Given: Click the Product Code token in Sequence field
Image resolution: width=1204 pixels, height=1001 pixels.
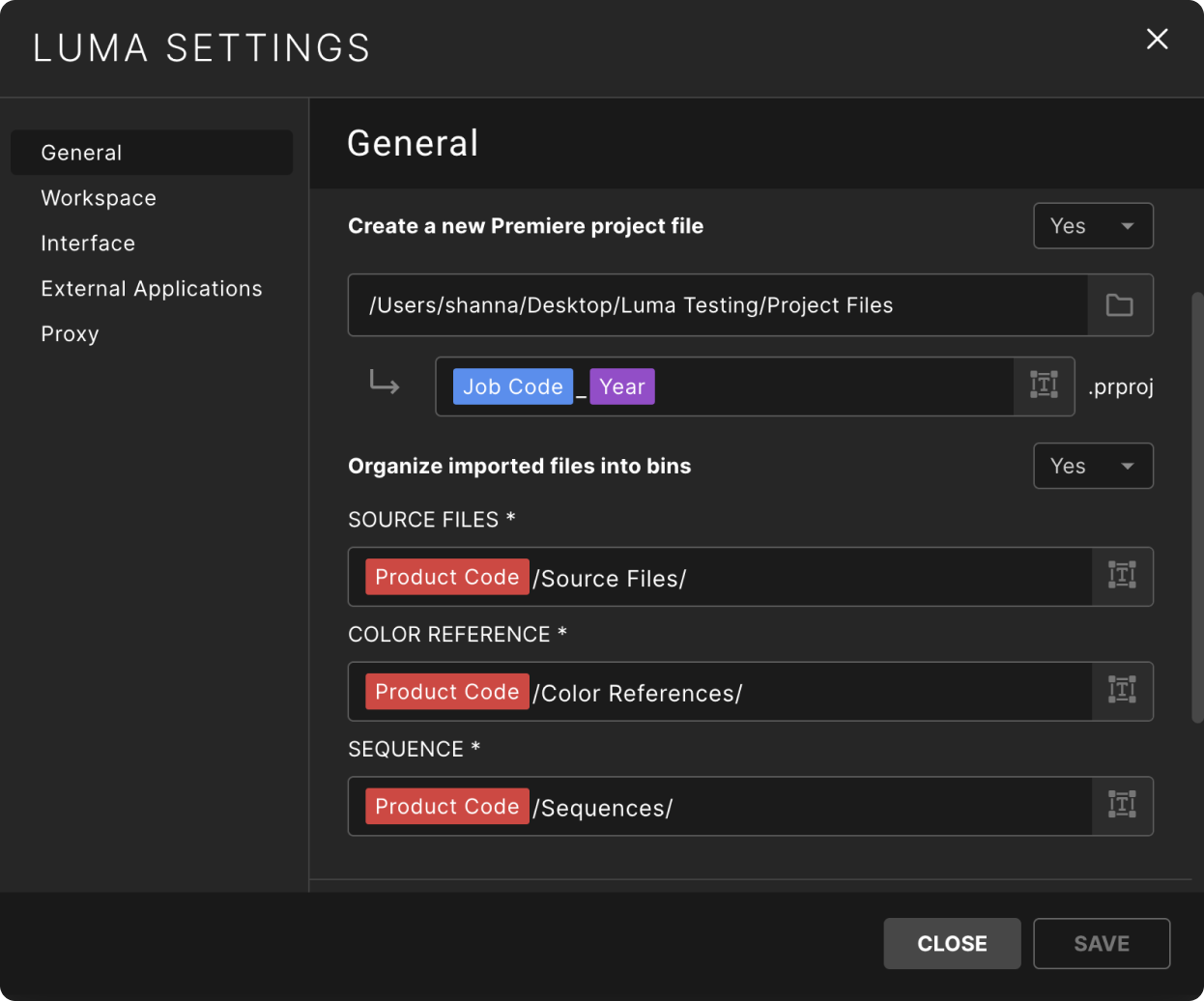Looking at the screenshot, I should pos(446,806).
